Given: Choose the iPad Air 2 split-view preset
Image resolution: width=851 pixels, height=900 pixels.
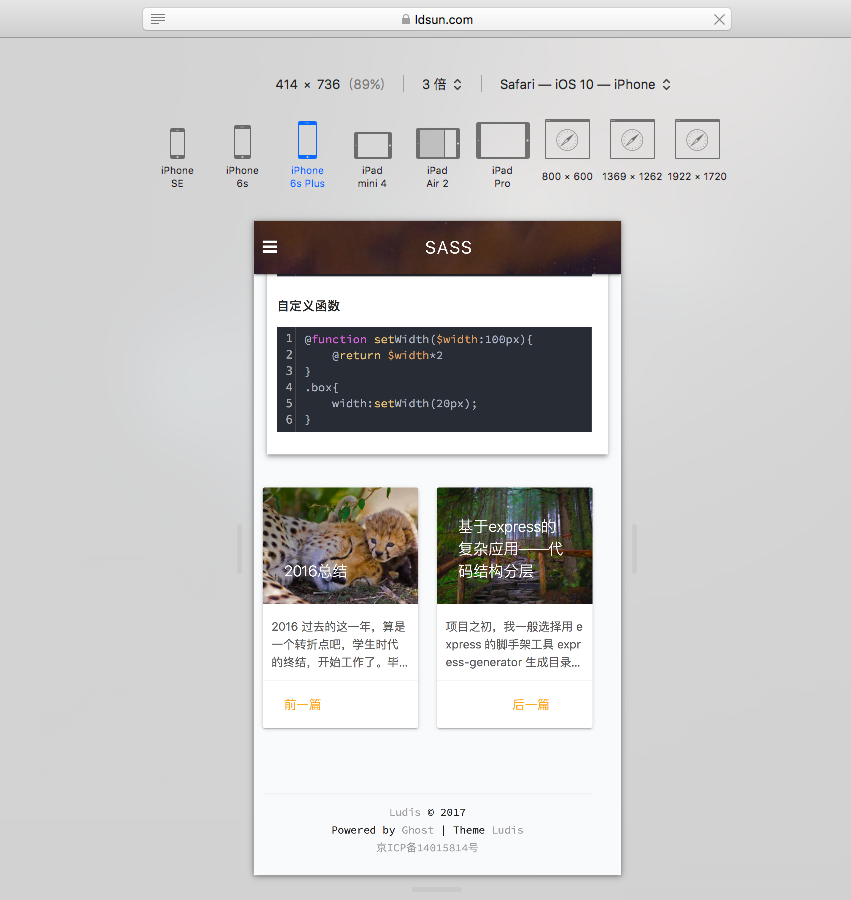Looking at the screenshot, I should point(437,143).
